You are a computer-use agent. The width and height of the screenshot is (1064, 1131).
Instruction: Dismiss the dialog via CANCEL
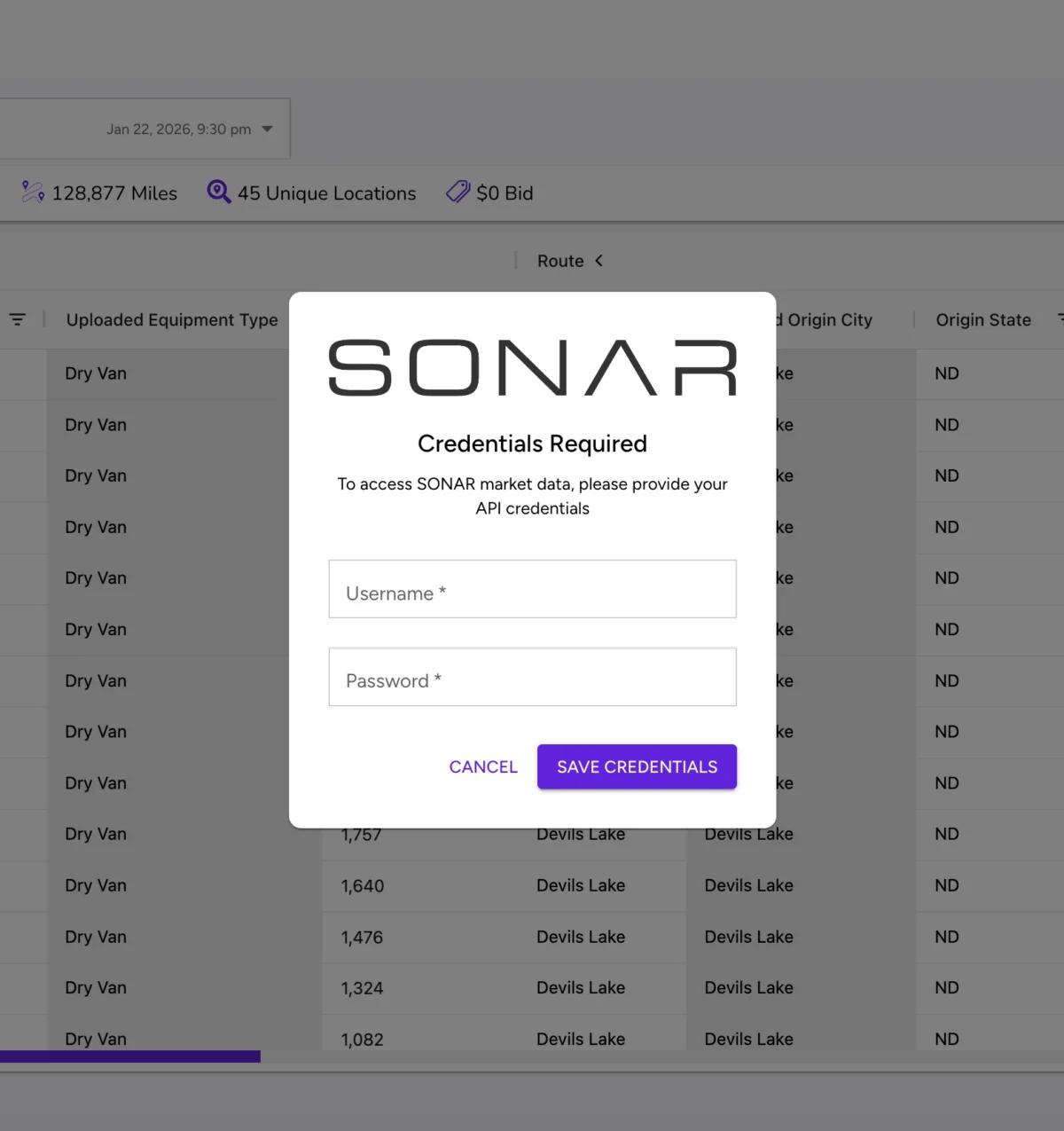pyautogui.click(x=482, y=766)
